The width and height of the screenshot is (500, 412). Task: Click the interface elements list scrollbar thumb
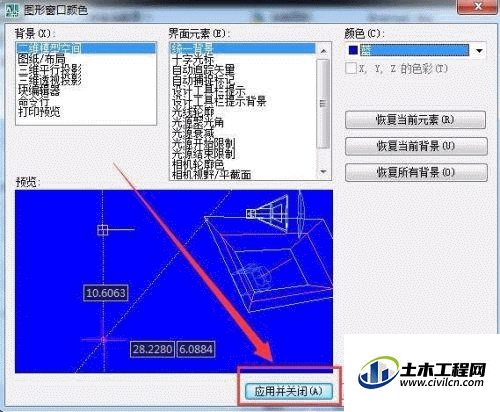(x=323, y=104)
